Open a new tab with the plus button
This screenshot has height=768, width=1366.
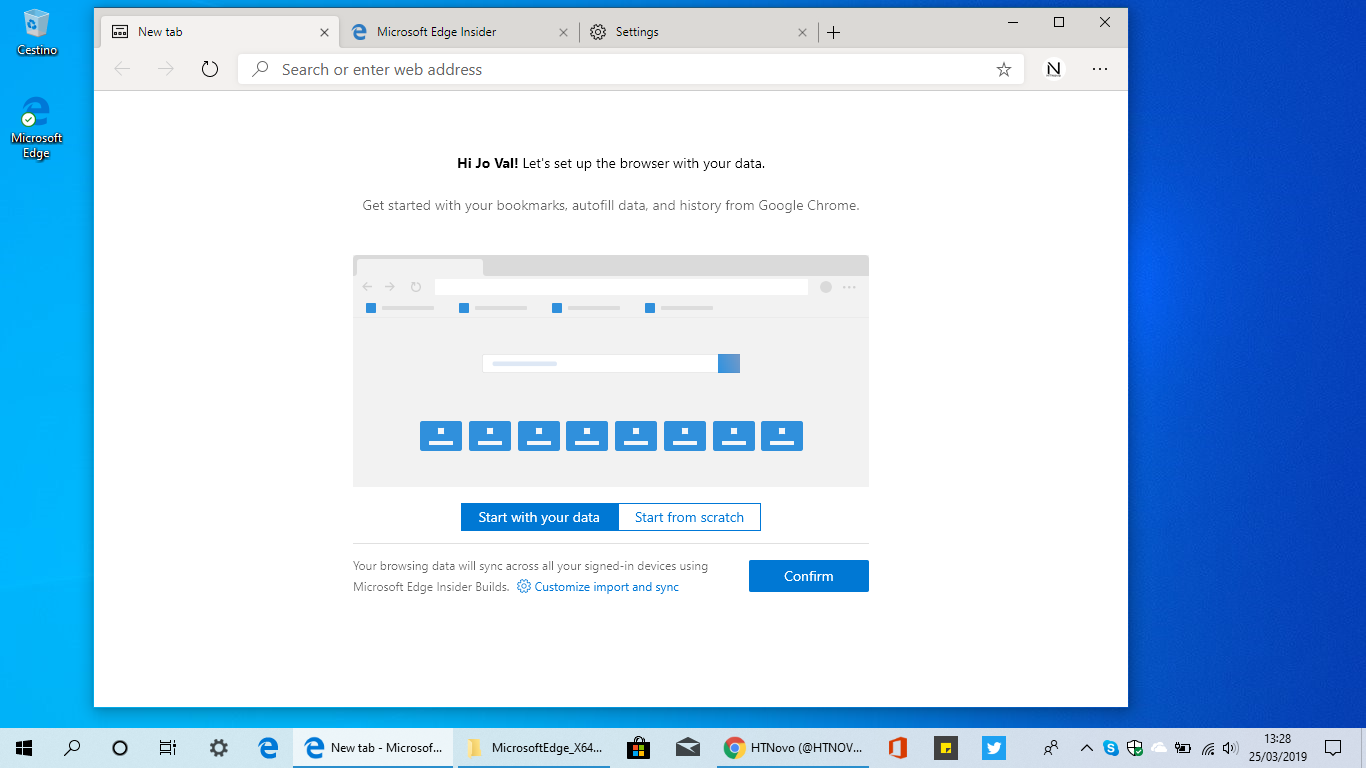click(833, 32)
